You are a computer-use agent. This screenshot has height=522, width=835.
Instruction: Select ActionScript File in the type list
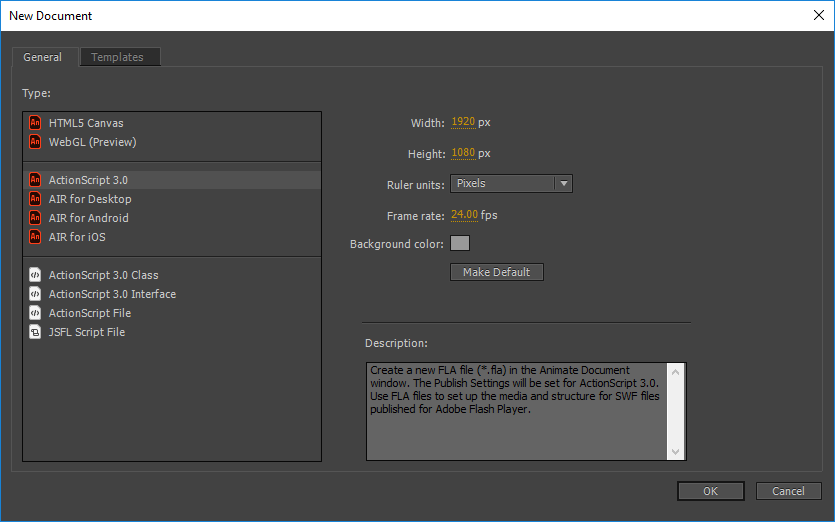pyautogui.click(x=90, y=313)
